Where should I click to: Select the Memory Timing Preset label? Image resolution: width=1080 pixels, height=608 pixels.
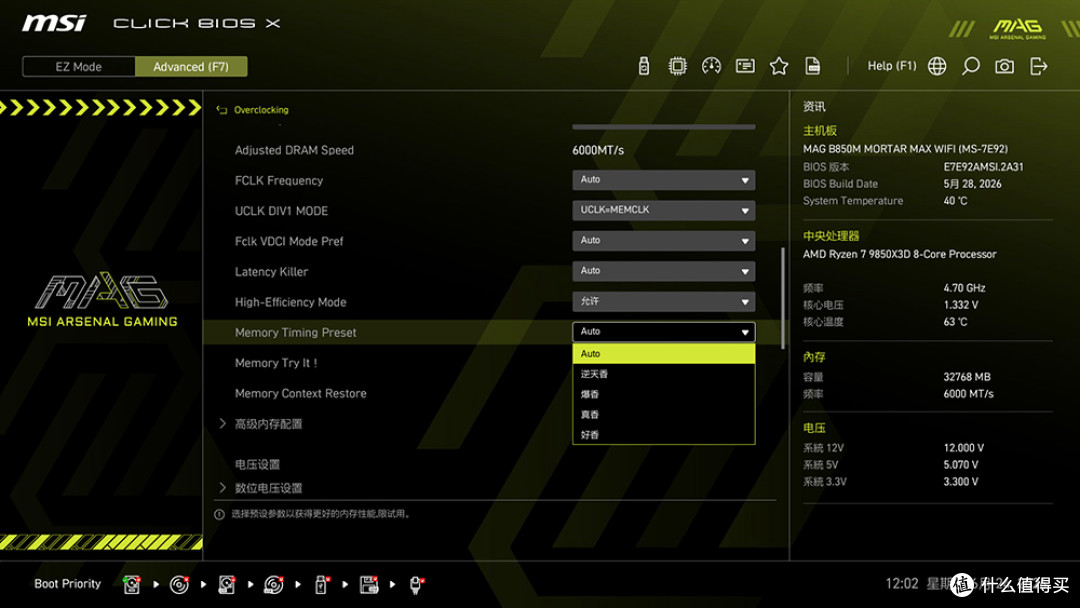(x=295, y=333)
